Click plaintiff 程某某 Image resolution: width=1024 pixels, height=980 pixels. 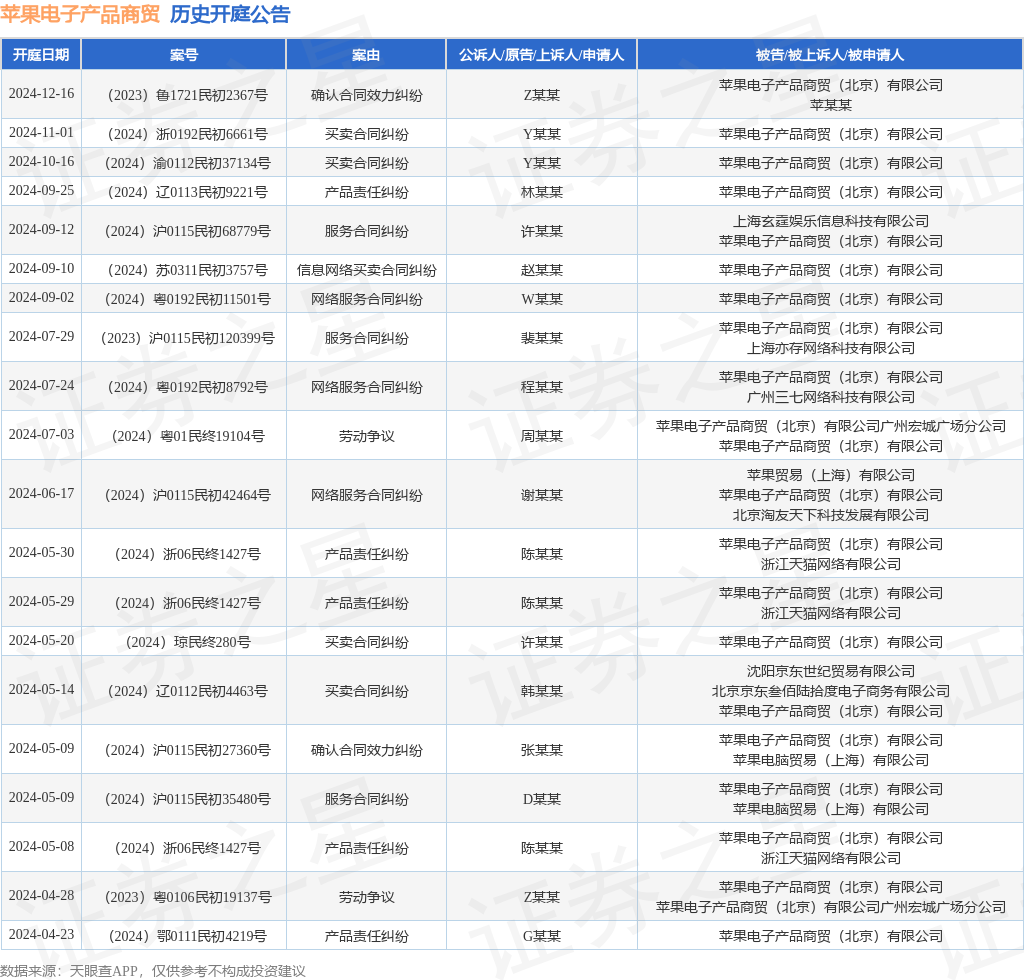(x=541, y=387)
